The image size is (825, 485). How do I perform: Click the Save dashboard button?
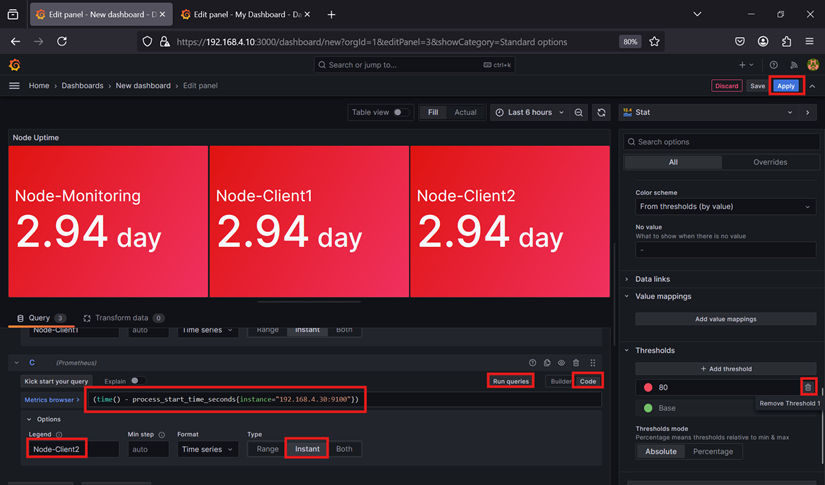758,86
